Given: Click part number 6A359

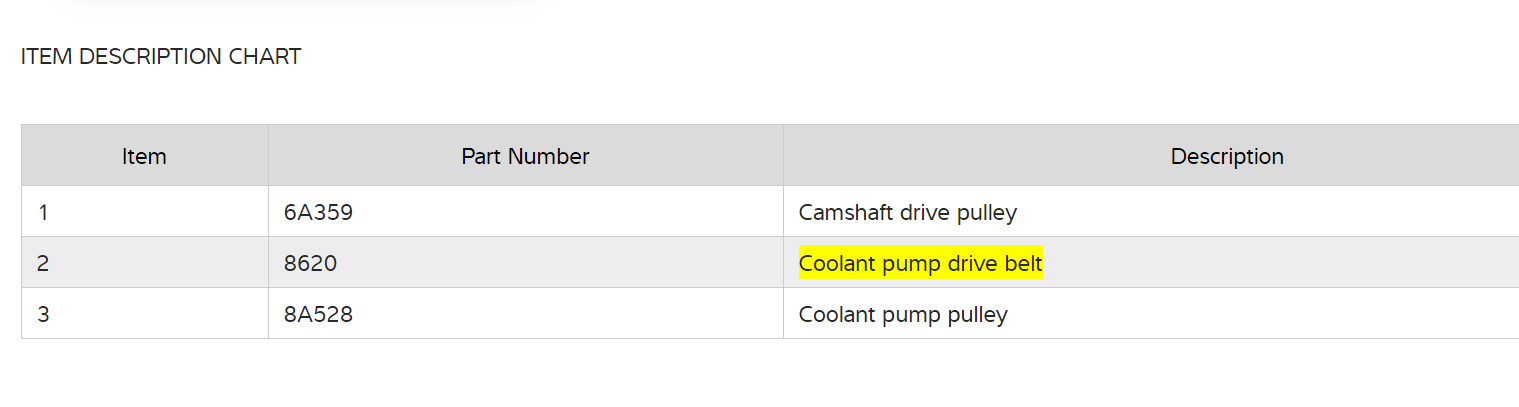Looking at the screenshot, I should pyautogui.click(x=318, y=212).
